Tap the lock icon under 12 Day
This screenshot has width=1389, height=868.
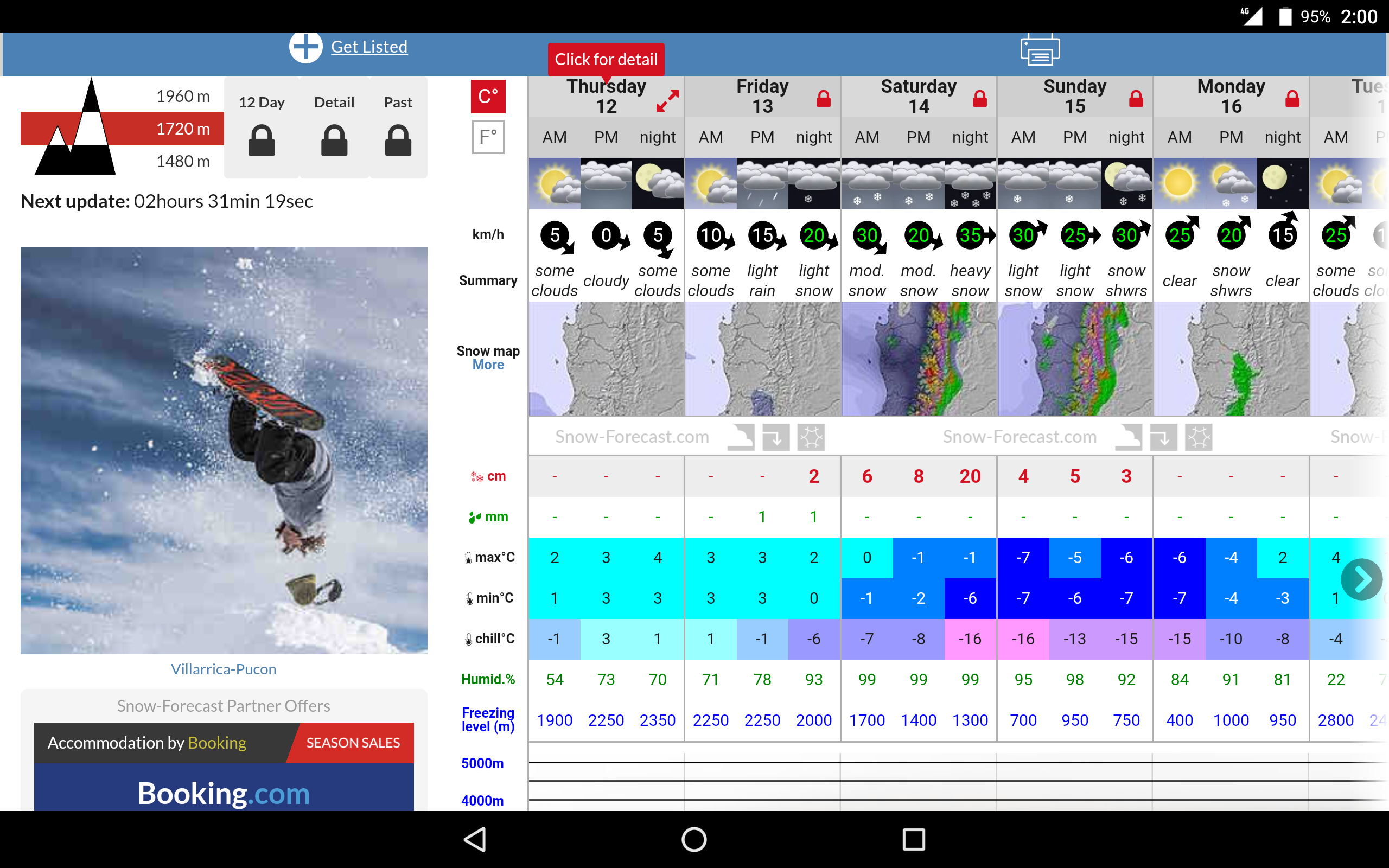coord(262,140)
